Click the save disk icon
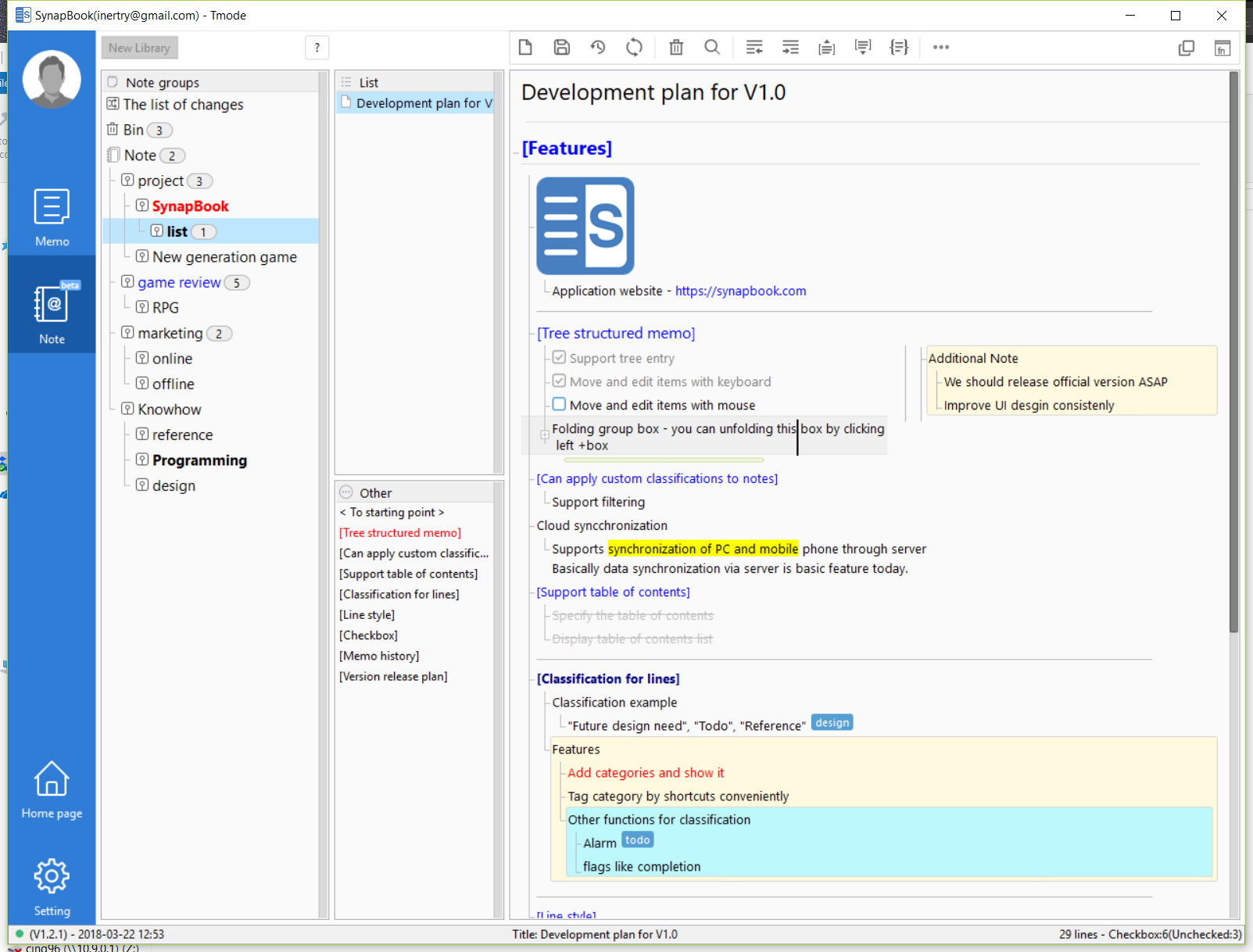Viewport: 1253px width, 952px height. pyautogui.click(x=561, y=48)
